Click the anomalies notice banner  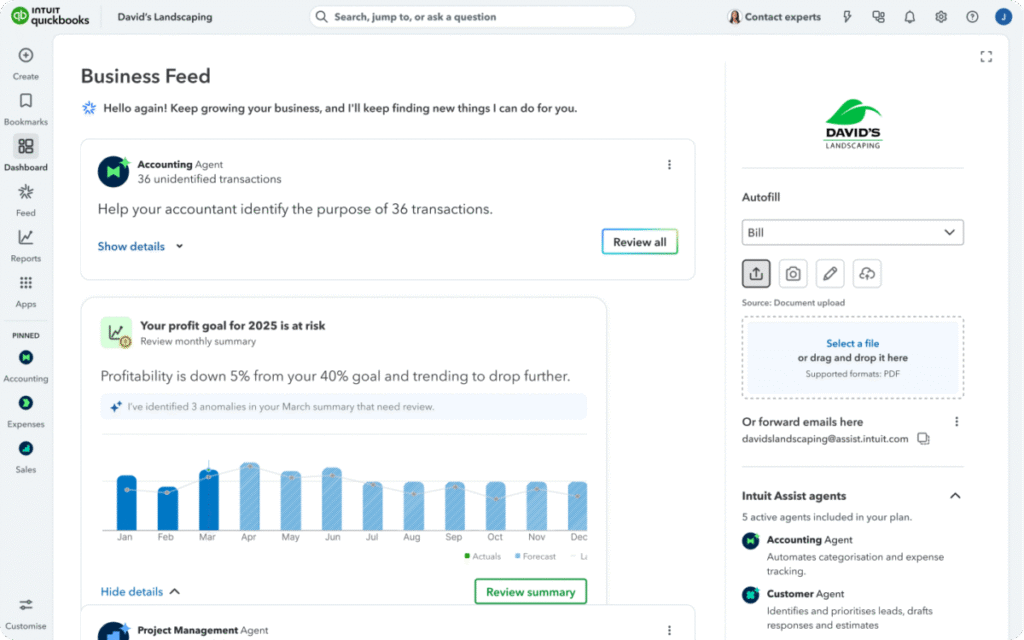pyautogui.click(x=344, y=406)
